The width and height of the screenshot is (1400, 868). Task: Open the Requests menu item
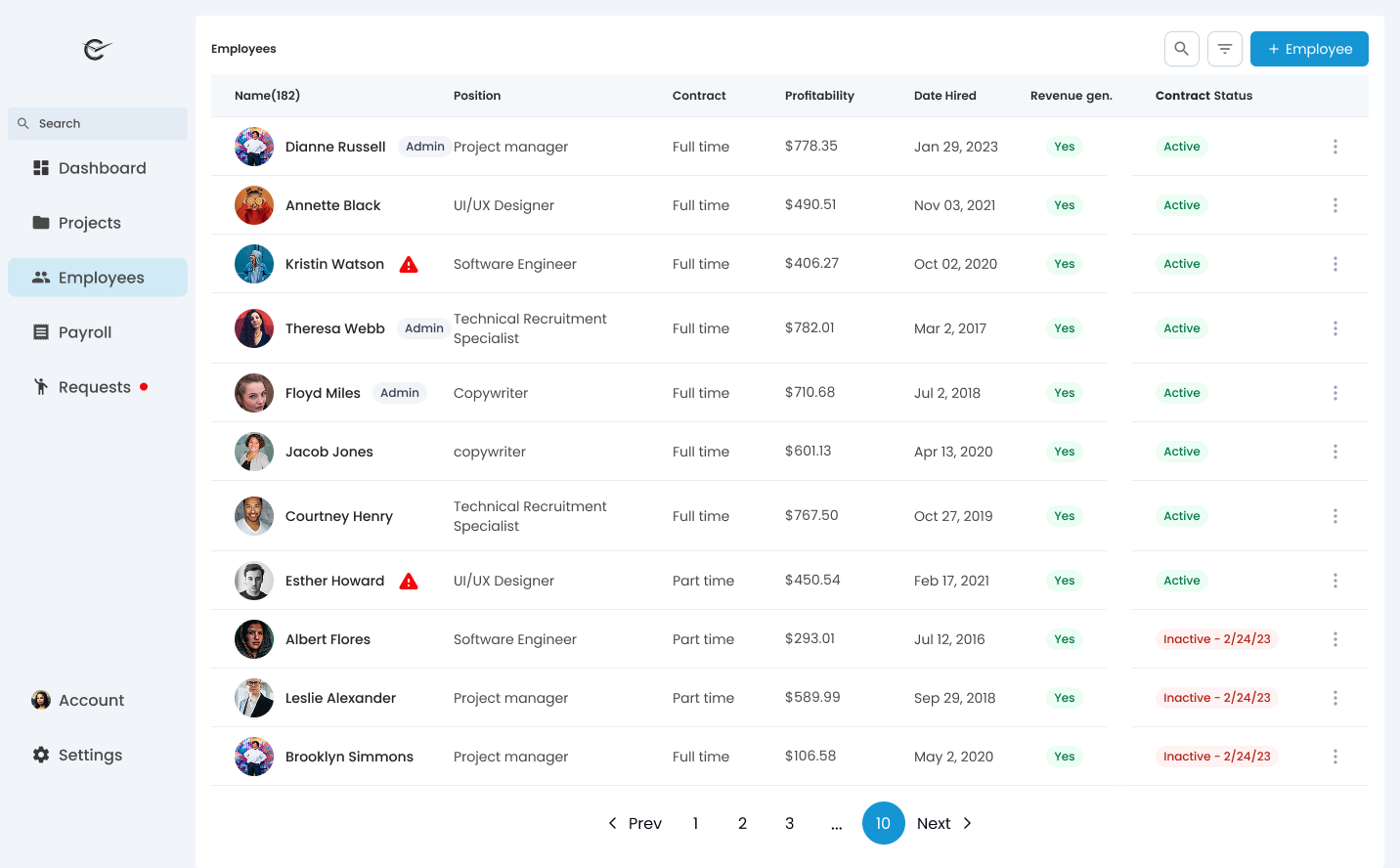coord(94,387)
